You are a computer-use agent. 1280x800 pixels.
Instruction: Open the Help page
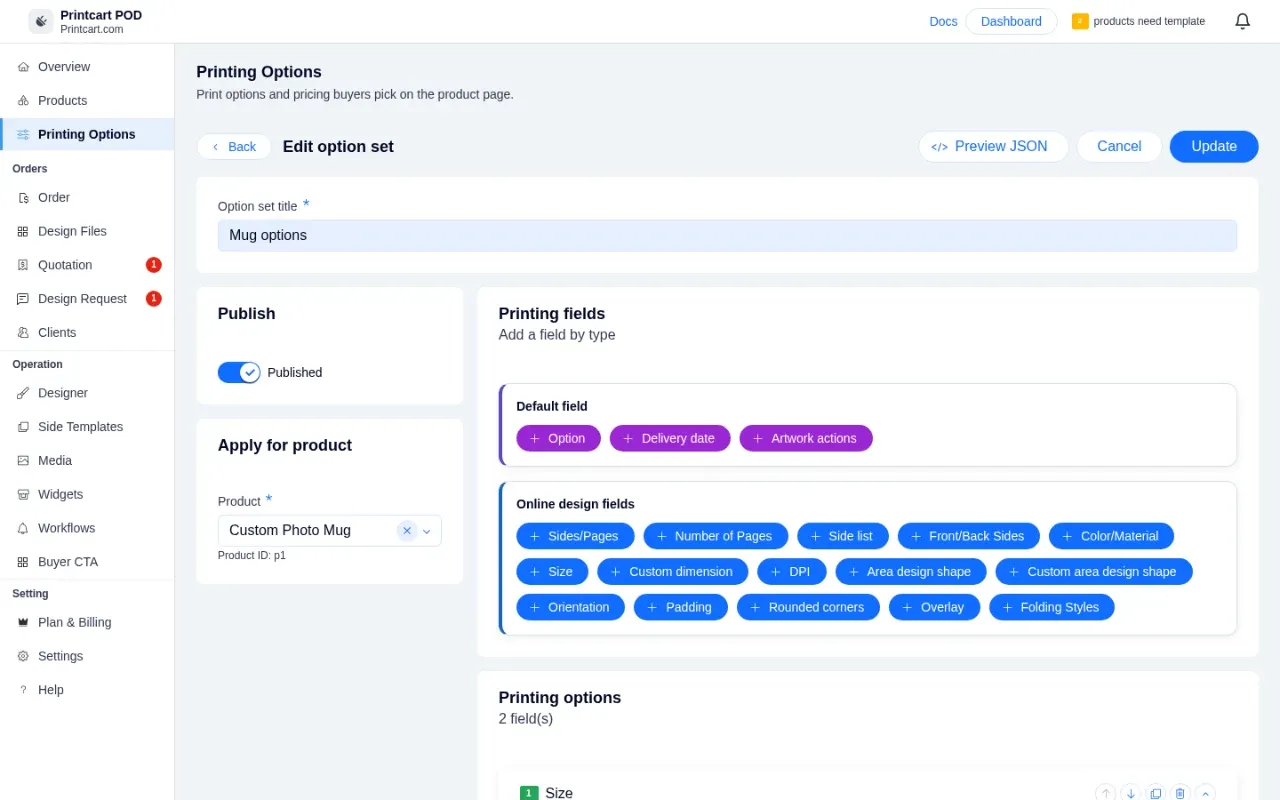click(x=87, y=690)
